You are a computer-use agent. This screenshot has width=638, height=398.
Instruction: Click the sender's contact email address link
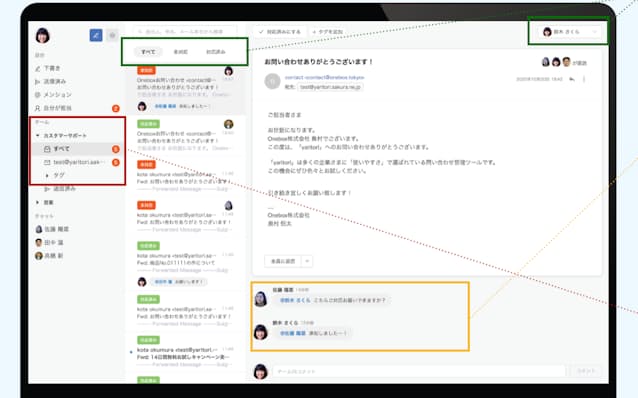[x=325, y=77]
